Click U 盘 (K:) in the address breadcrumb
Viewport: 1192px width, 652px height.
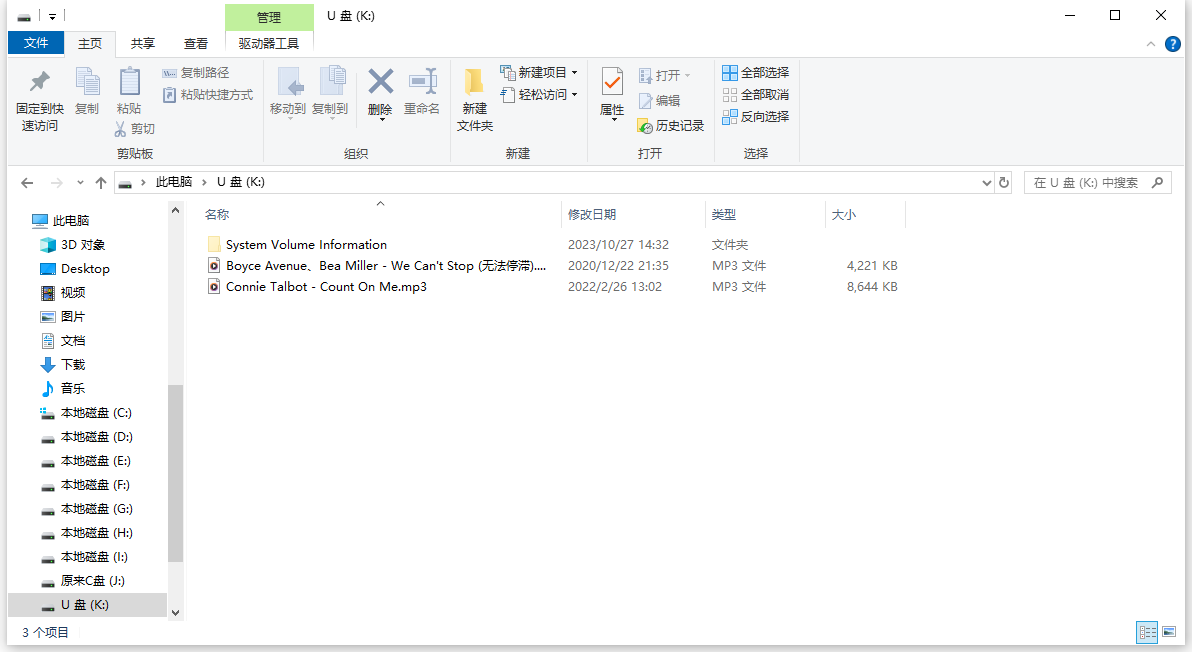[240, 182]
